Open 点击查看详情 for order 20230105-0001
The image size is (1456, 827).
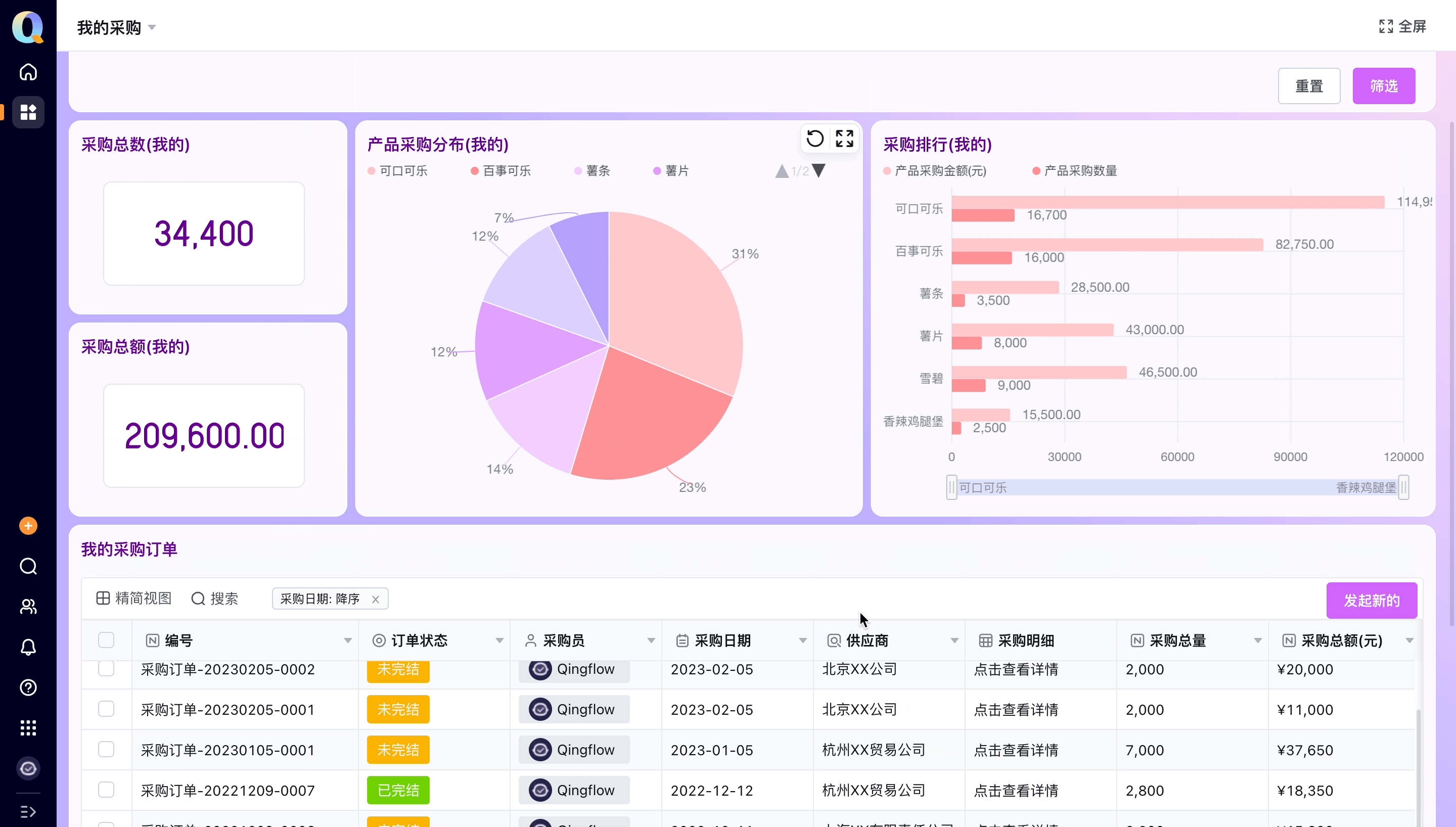click(1016, 749)
